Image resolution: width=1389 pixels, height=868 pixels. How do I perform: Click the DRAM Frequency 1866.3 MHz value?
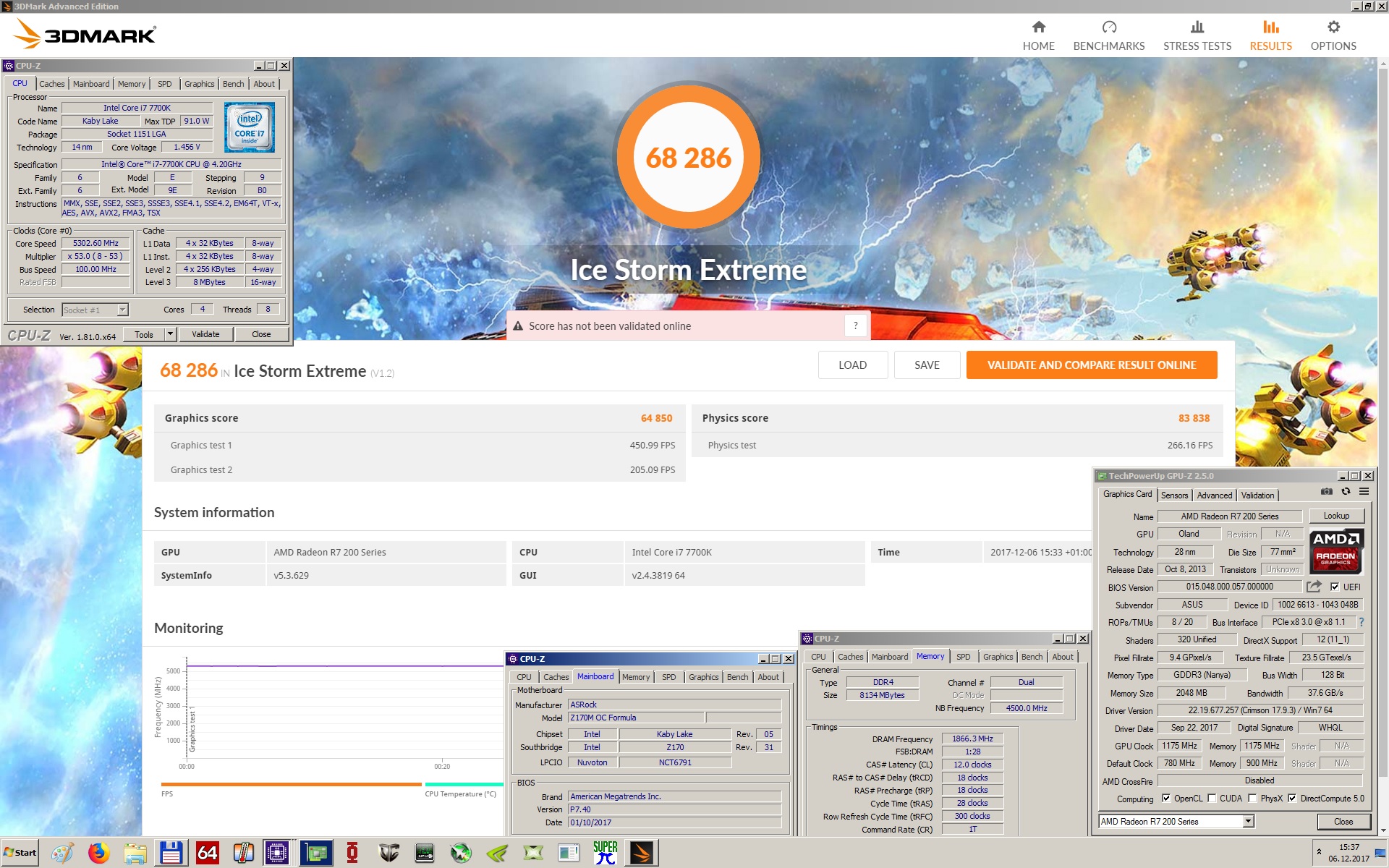[972, 739]
